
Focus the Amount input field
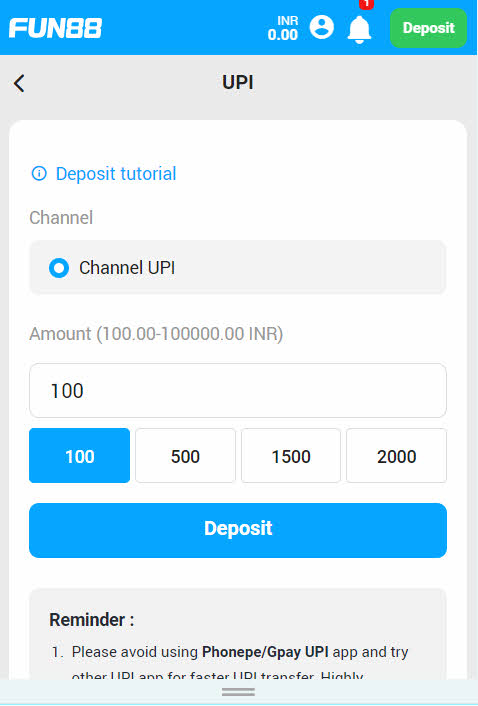(x=238, y=390)
